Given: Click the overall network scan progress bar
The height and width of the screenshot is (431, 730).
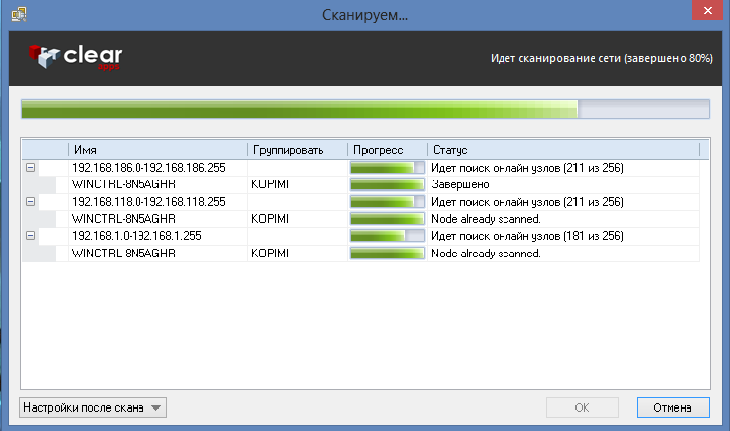Looking at the screenshot, I should click(365, 109).
